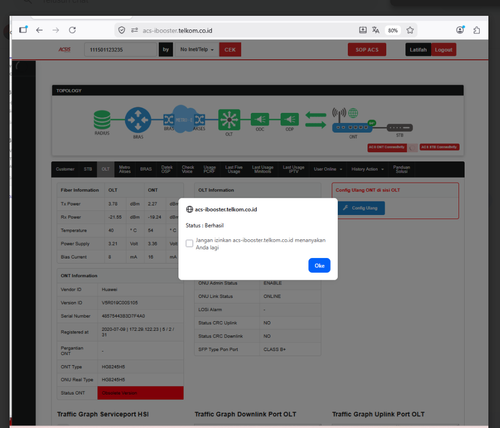
Task: Click the SOP ACS button
Action: 367,50
